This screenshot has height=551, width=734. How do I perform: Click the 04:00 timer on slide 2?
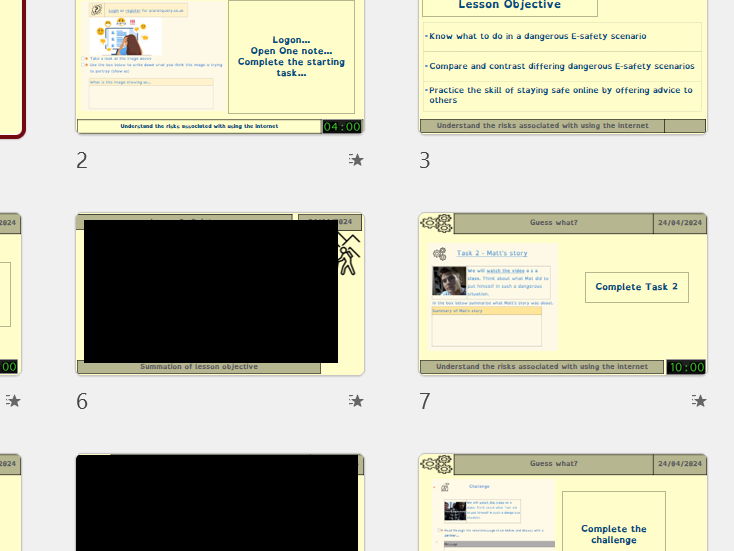pyautogui.click(x=342, y=127)
